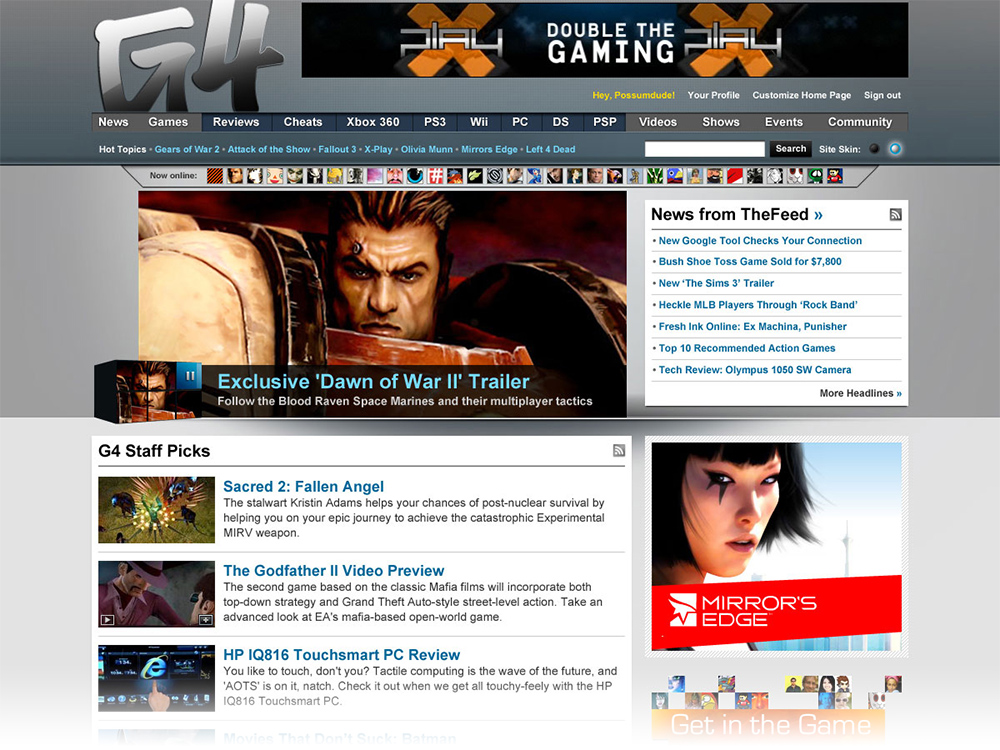1000x750 pixels.
Task: Select the DS platform tab
Action: [x=561, y=122]
